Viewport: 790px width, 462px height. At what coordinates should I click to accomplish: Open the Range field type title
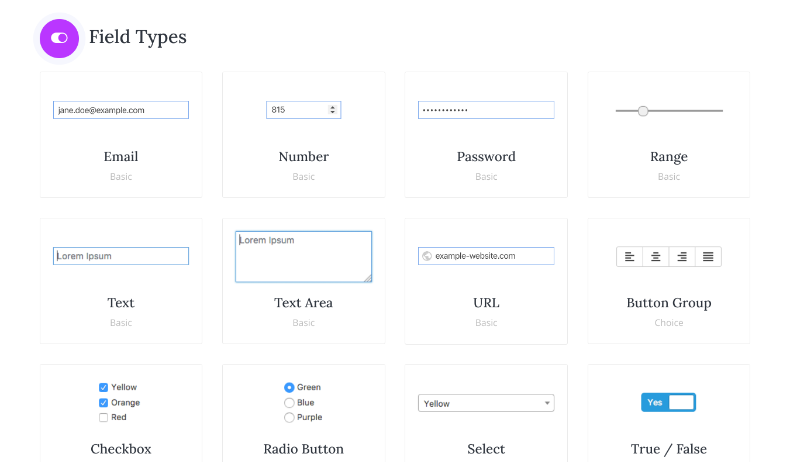click(x=669, y=157)
